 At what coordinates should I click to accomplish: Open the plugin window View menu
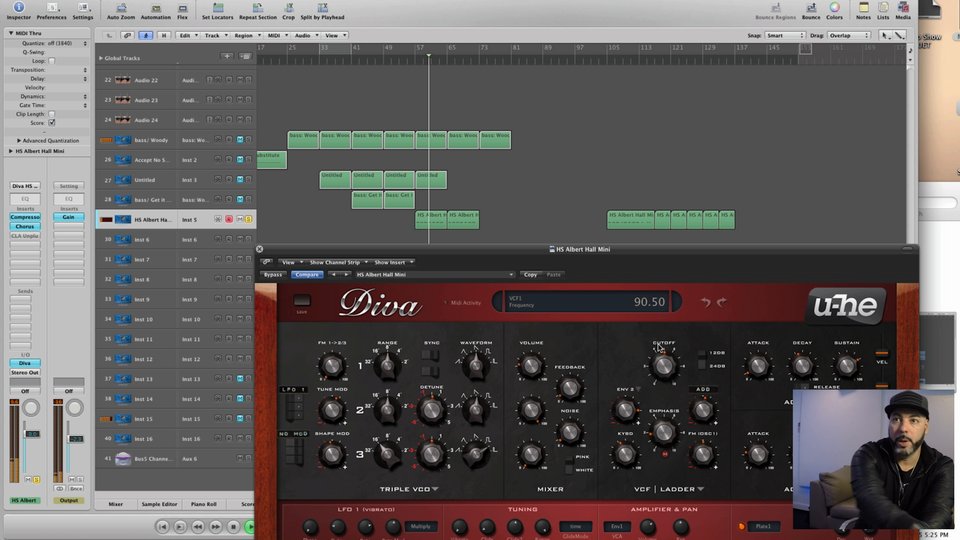(x=291, y=262)
